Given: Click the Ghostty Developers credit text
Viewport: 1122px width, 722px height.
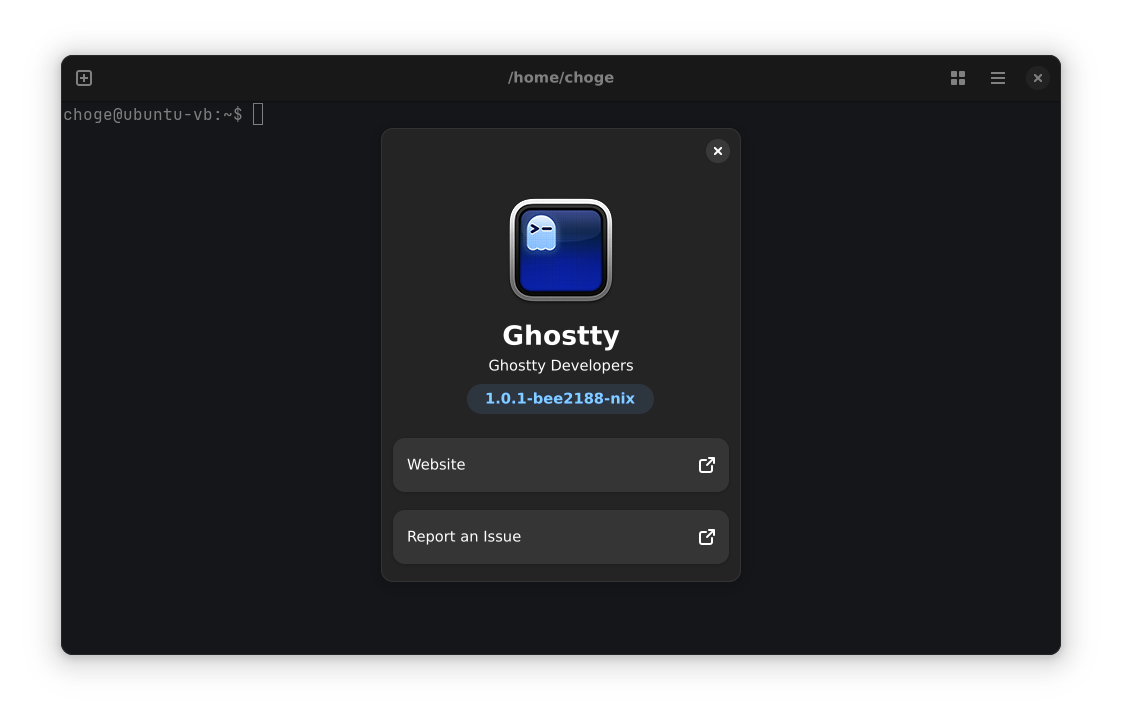Looking at the screenshot, I should [x=560, y=365].
